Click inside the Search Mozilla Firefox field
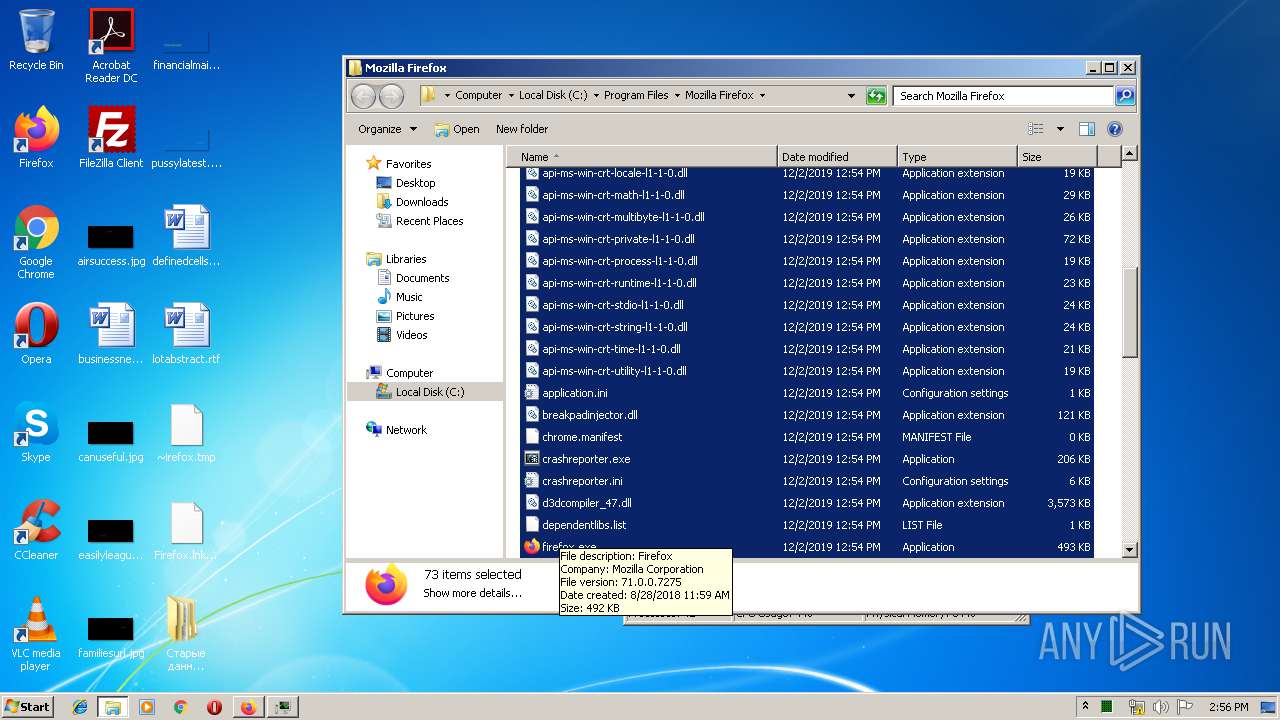This screenshot has height=720, width=1280. click(1003, 96)
